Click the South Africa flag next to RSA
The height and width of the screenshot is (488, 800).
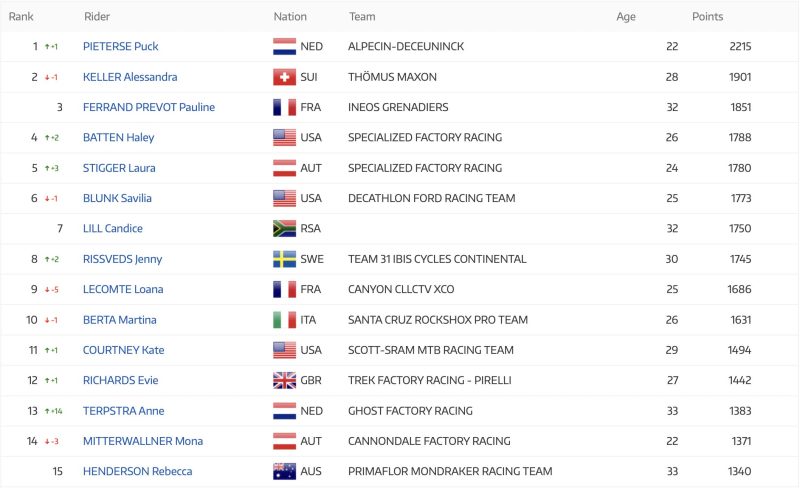(x=284, y=229)
